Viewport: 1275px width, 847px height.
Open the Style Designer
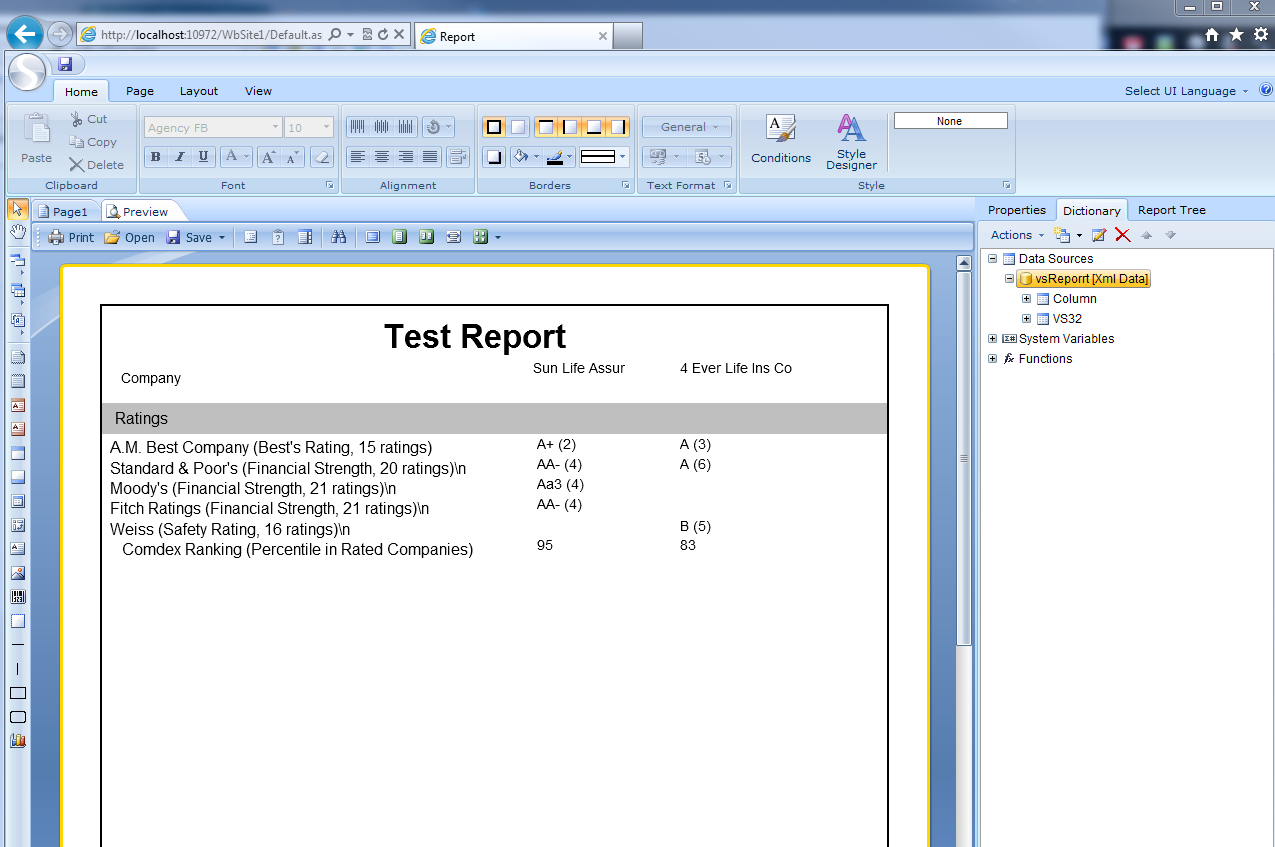pyautogui.click(x=851, y=142)
